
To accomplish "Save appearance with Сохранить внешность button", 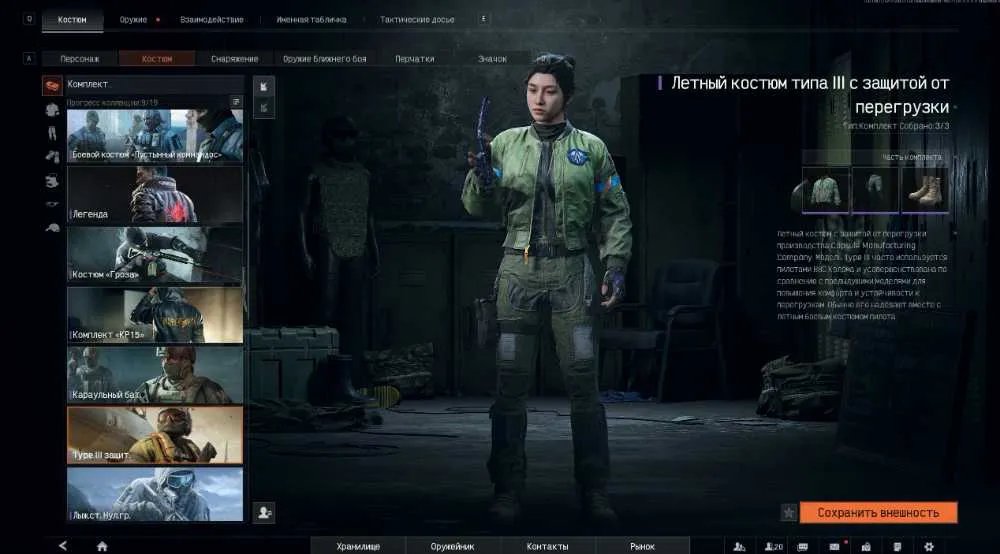I will (x=878, y=513).
